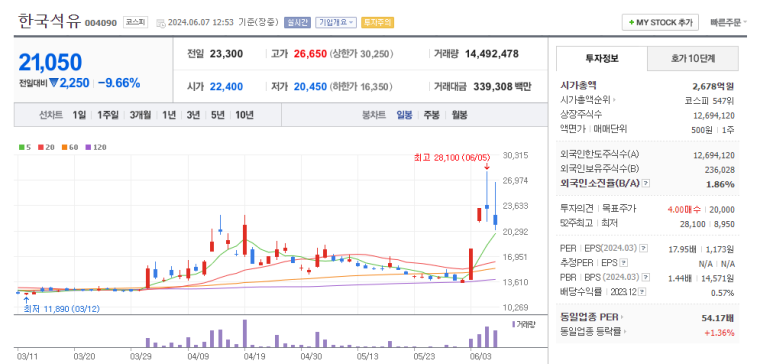Image resolution: width=773 pixels, height=364 pixels.
Task: Click the 0.57% dividend yield value
Action: pos(723,293)
